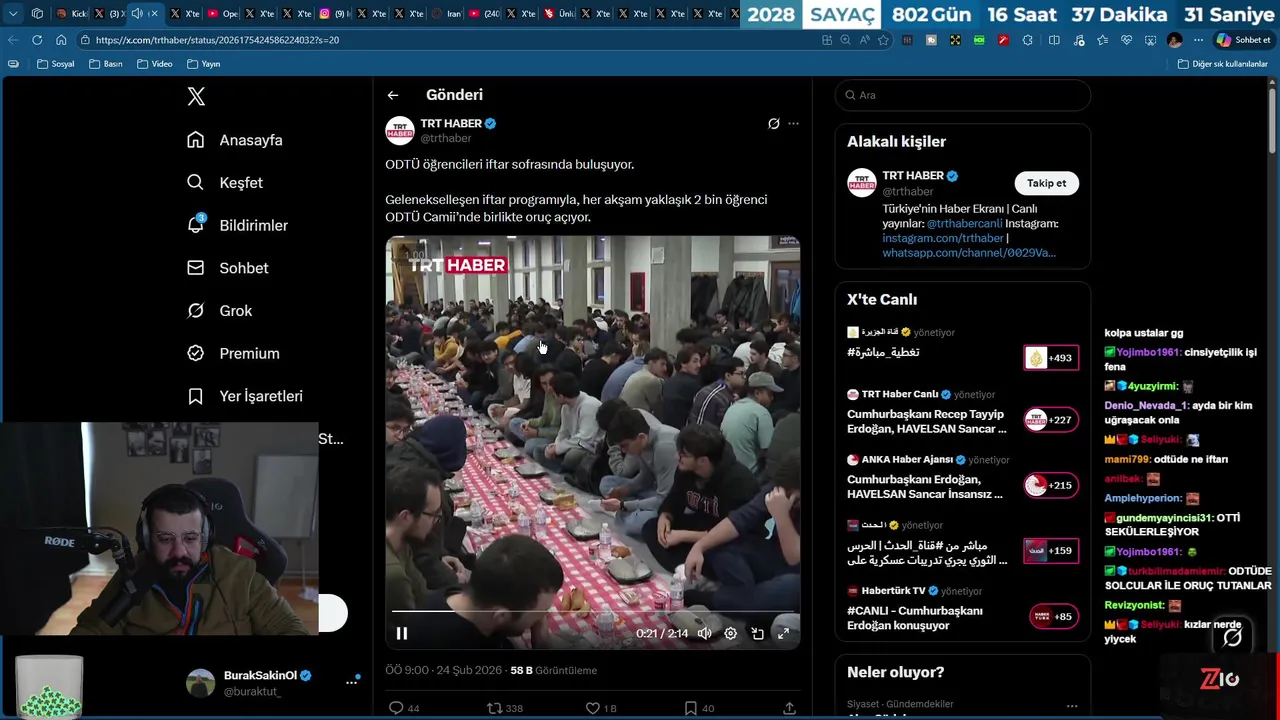Image resolution: width=1280 pixels, height=720 pixels.
Task: Mute tab audio via speaker icon
Action: 137,14
